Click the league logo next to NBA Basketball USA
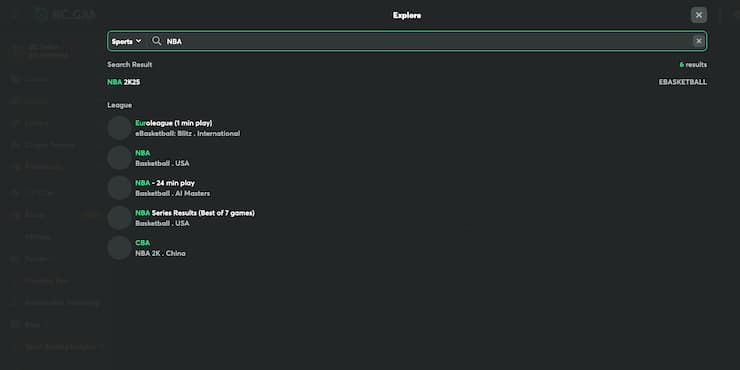 click(x=119, y=158)
